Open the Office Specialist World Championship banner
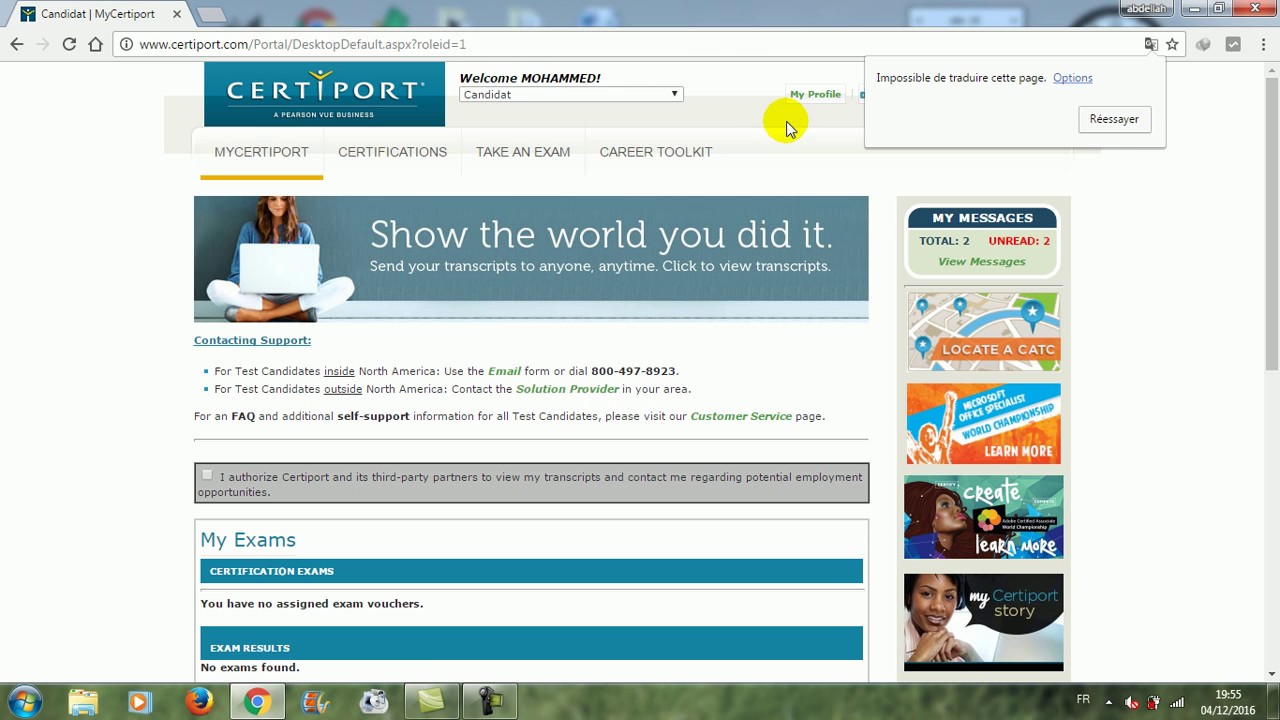Viewport: 1280px width, 720px height. [x=984, y=424]
